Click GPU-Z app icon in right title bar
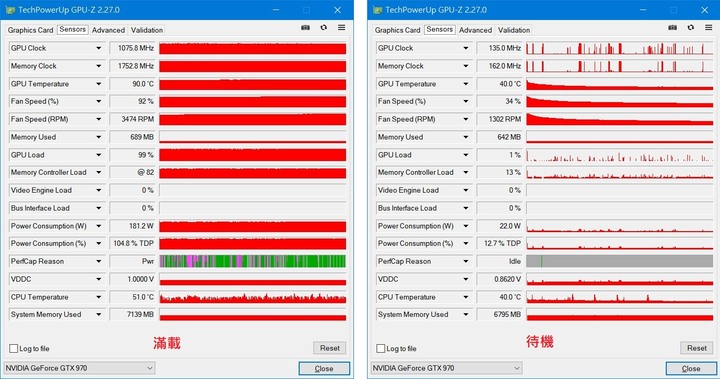The width and height of the screenshot is (720, 379). [377, 10]
